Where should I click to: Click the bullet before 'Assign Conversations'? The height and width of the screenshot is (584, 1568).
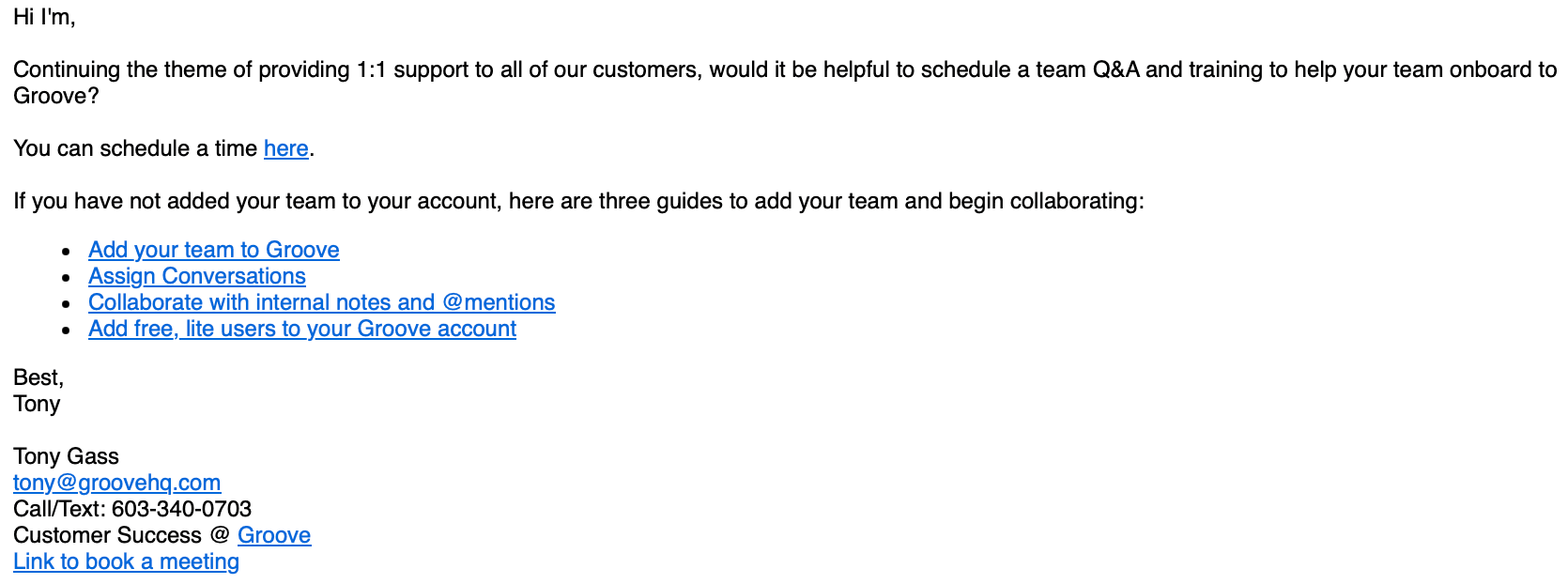[67, 278]
